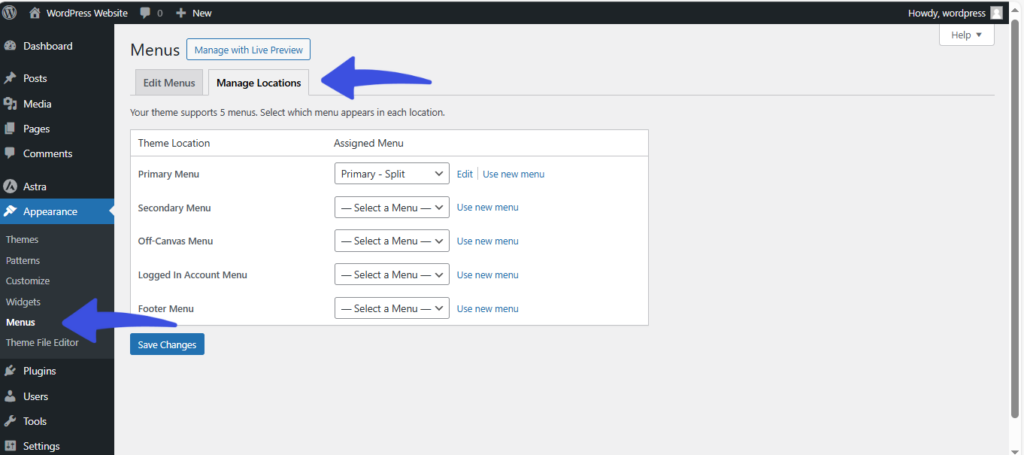
Task: Expand the Help panel
Action: 967,35
